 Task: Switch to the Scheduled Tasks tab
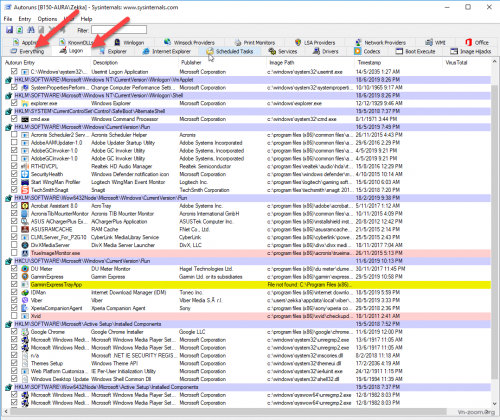pyautogui.click(x=230, y=51)
